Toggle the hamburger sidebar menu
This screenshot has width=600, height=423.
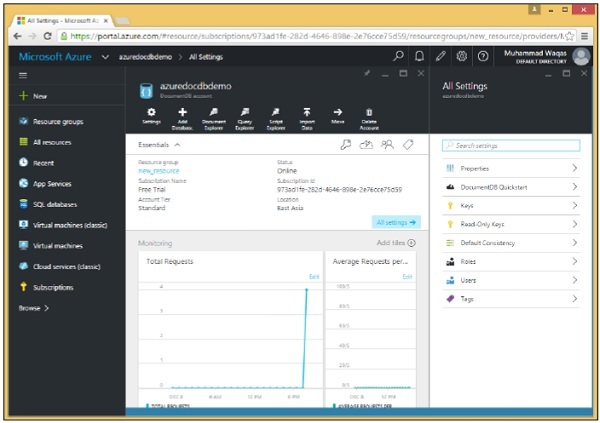click(23, 75)
